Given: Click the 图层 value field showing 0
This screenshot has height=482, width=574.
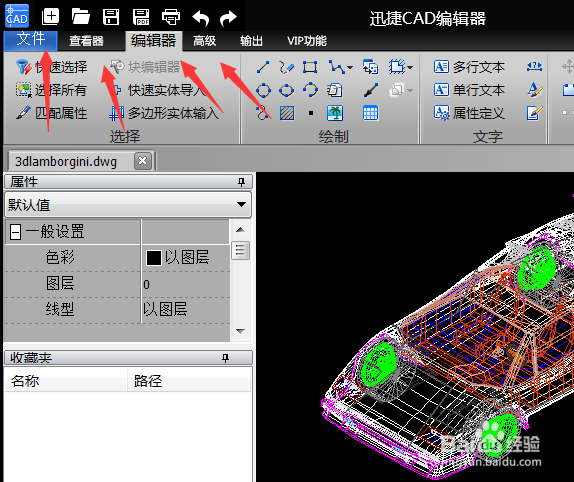Looking at the screenshot, I should pos(186,284).
